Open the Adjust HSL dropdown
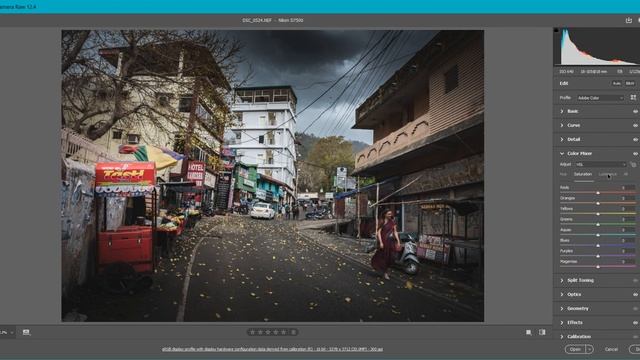640x360 pixels. pyautogui.click(x=600, y=164)
